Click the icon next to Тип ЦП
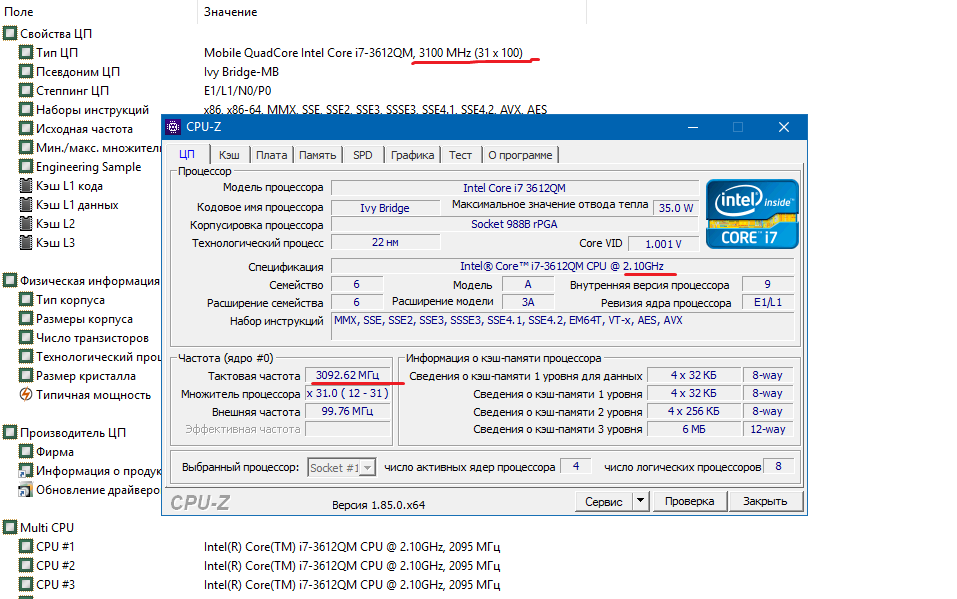This screenshot has width=957, height=599. pyautogui.click(x=26, y=53)
